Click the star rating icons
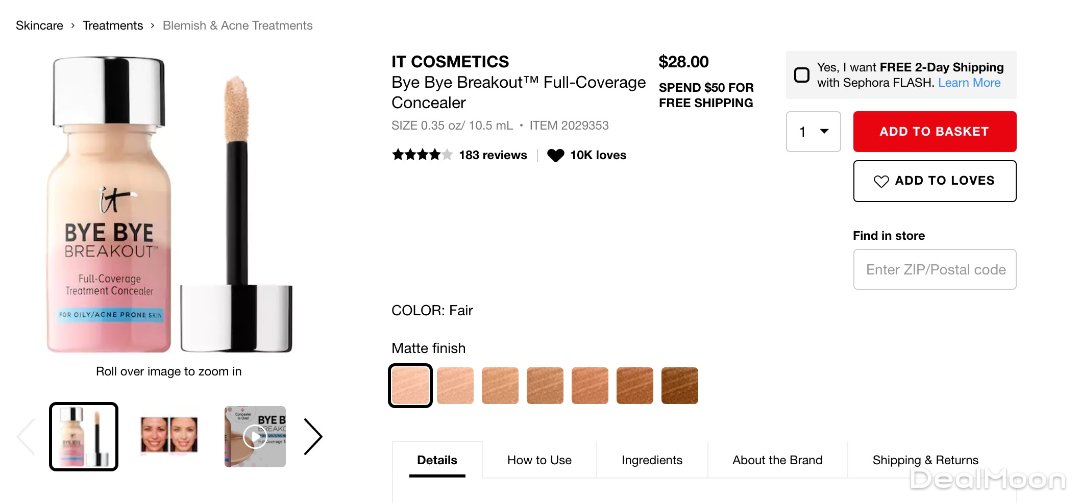Viewport: 1080px width, 503px height. [x=421, y=155]
